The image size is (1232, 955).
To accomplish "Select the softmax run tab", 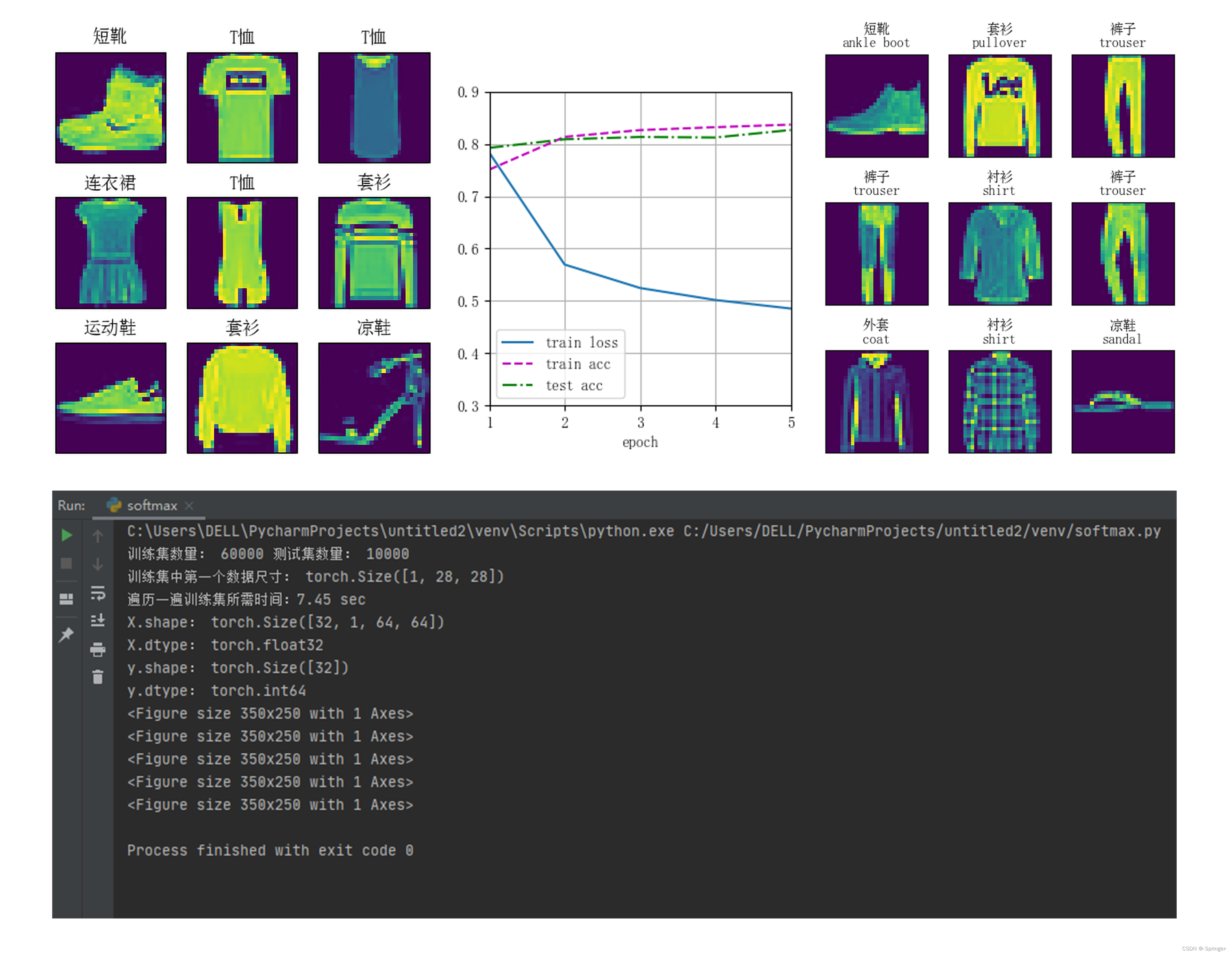I will (152, 505).
